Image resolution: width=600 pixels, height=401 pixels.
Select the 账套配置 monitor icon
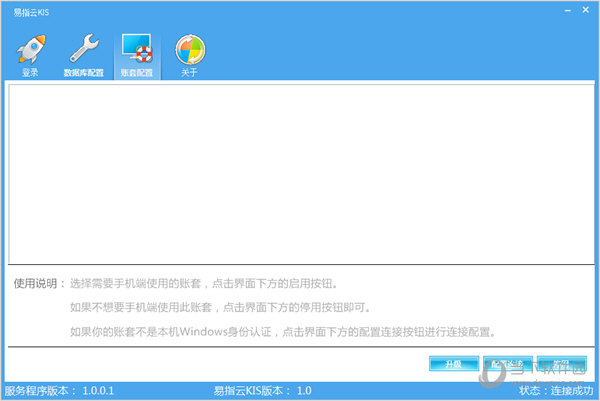(137, 55)
